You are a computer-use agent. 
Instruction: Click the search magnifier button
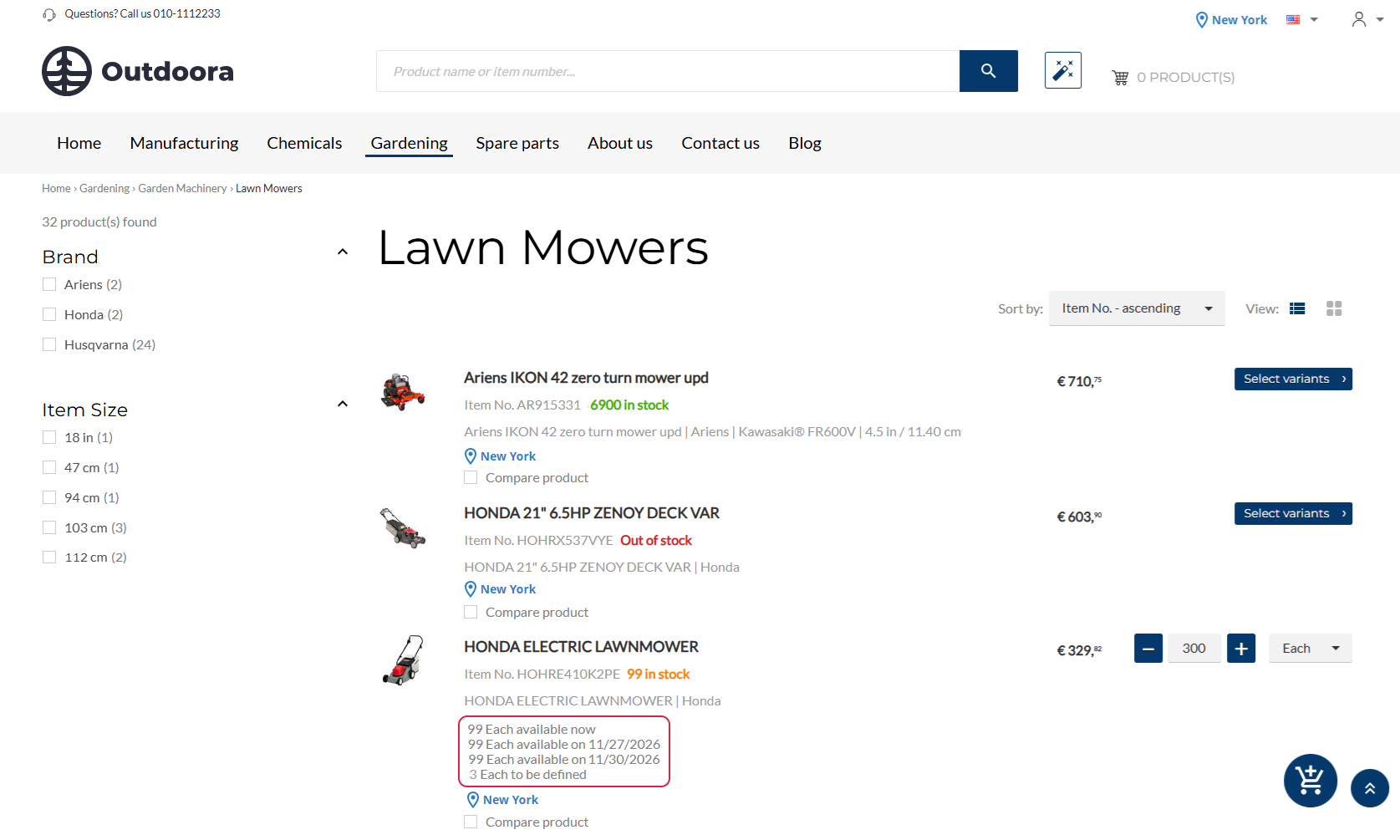click(988, 71)
